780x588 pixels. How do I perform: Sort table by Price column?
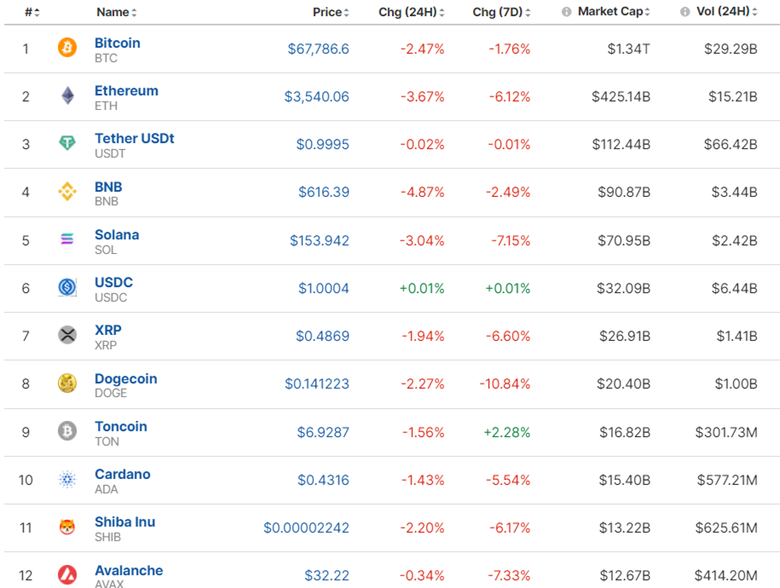[x=331, y=12]
